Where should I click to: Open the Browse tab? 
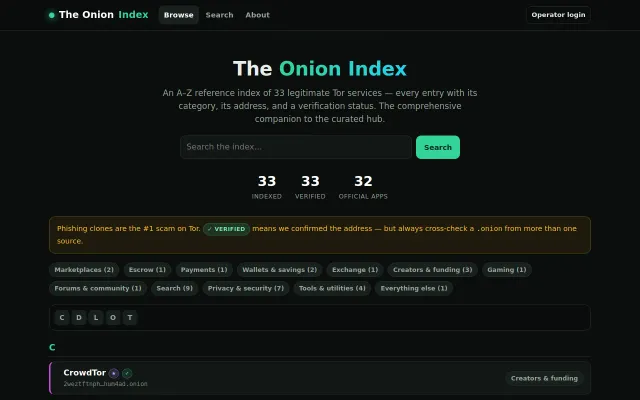(178, 15)
